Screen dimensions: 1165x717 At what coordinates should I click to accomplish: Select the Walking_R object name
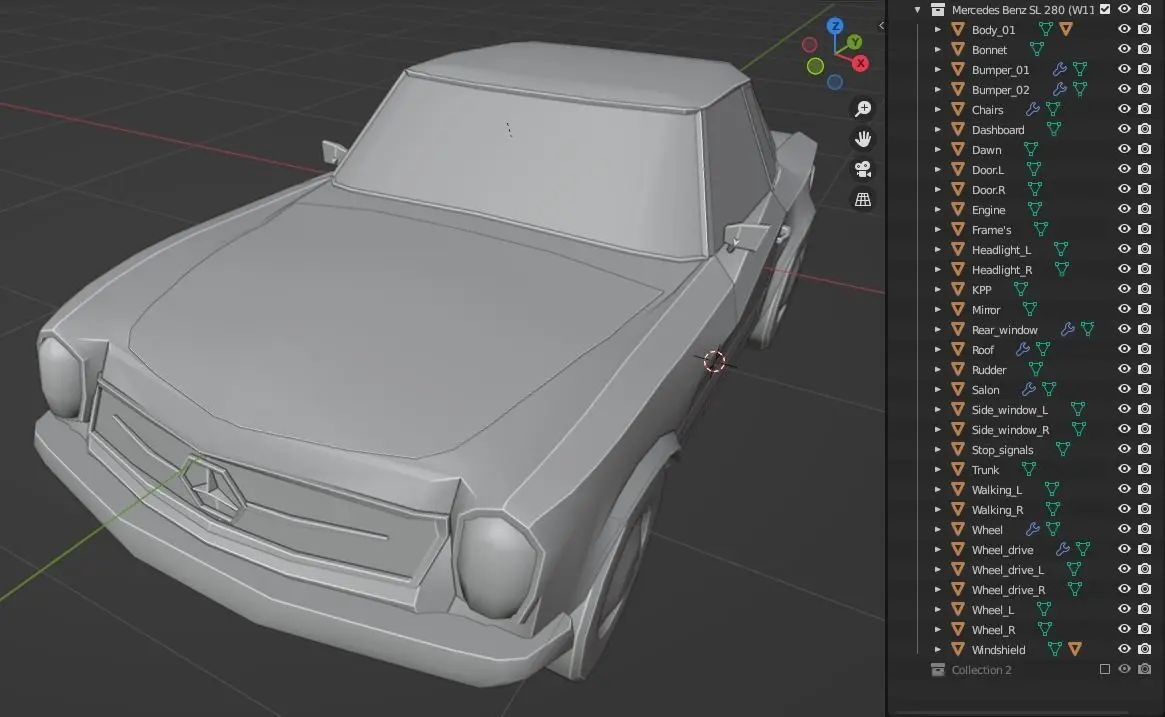[997, 510]
